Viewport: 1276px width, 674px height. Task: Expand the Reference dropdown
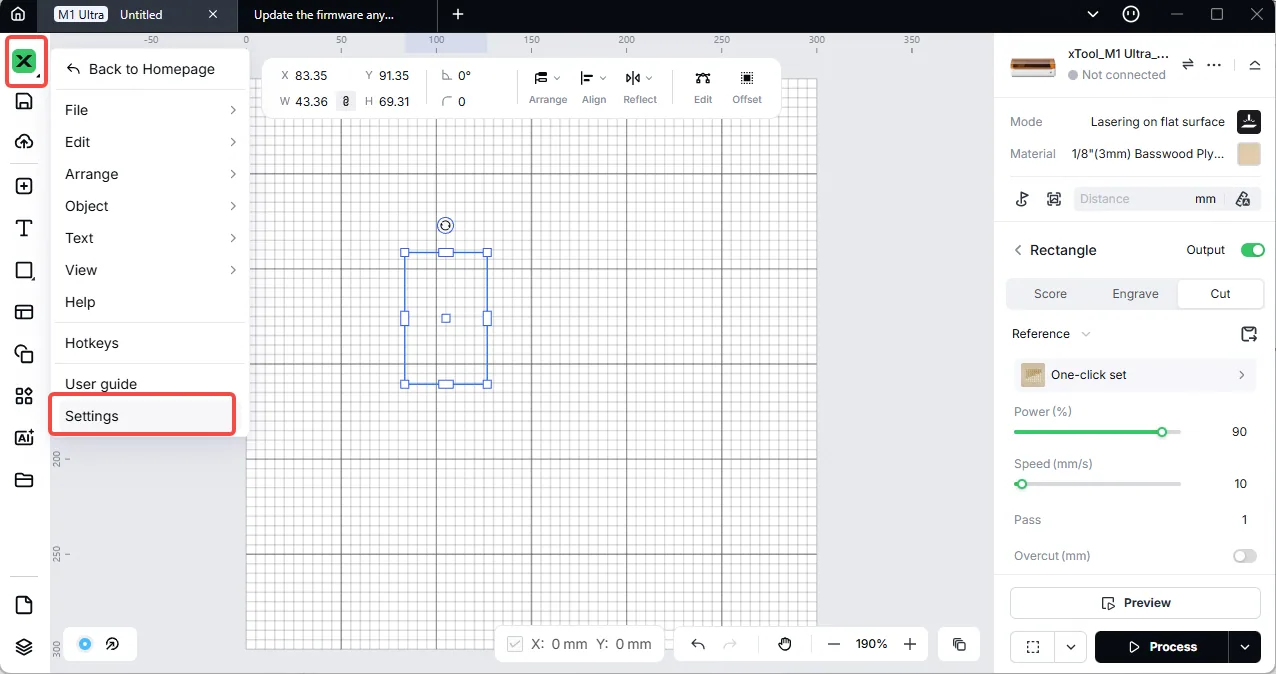pyautogui.click(x=1051, y=334)
